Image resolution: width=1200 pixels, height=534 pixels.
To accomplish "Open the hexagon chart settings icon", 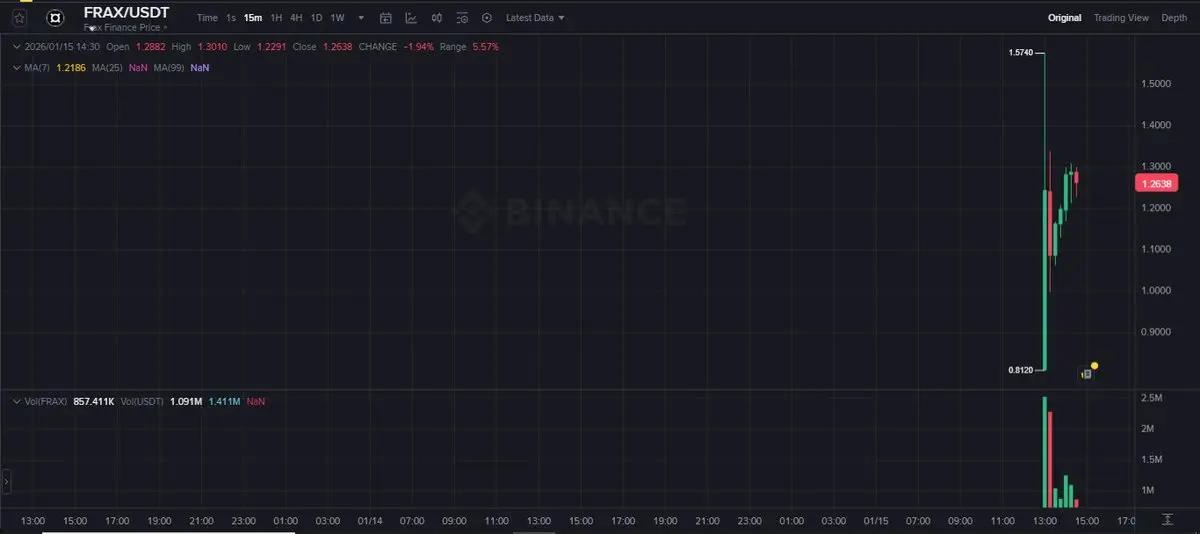I will (x=487, y=18).
